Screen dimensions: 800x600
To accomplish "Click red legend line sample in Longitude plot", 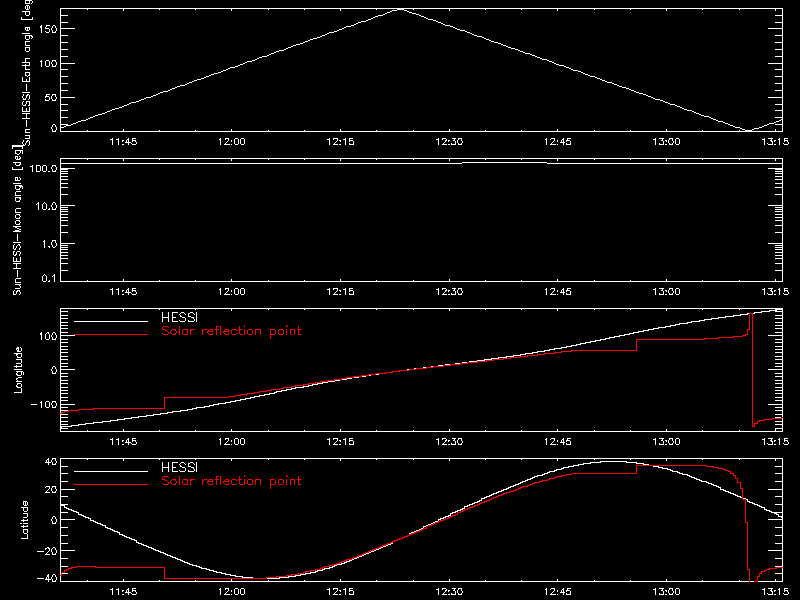I will [x=111, y=335].
